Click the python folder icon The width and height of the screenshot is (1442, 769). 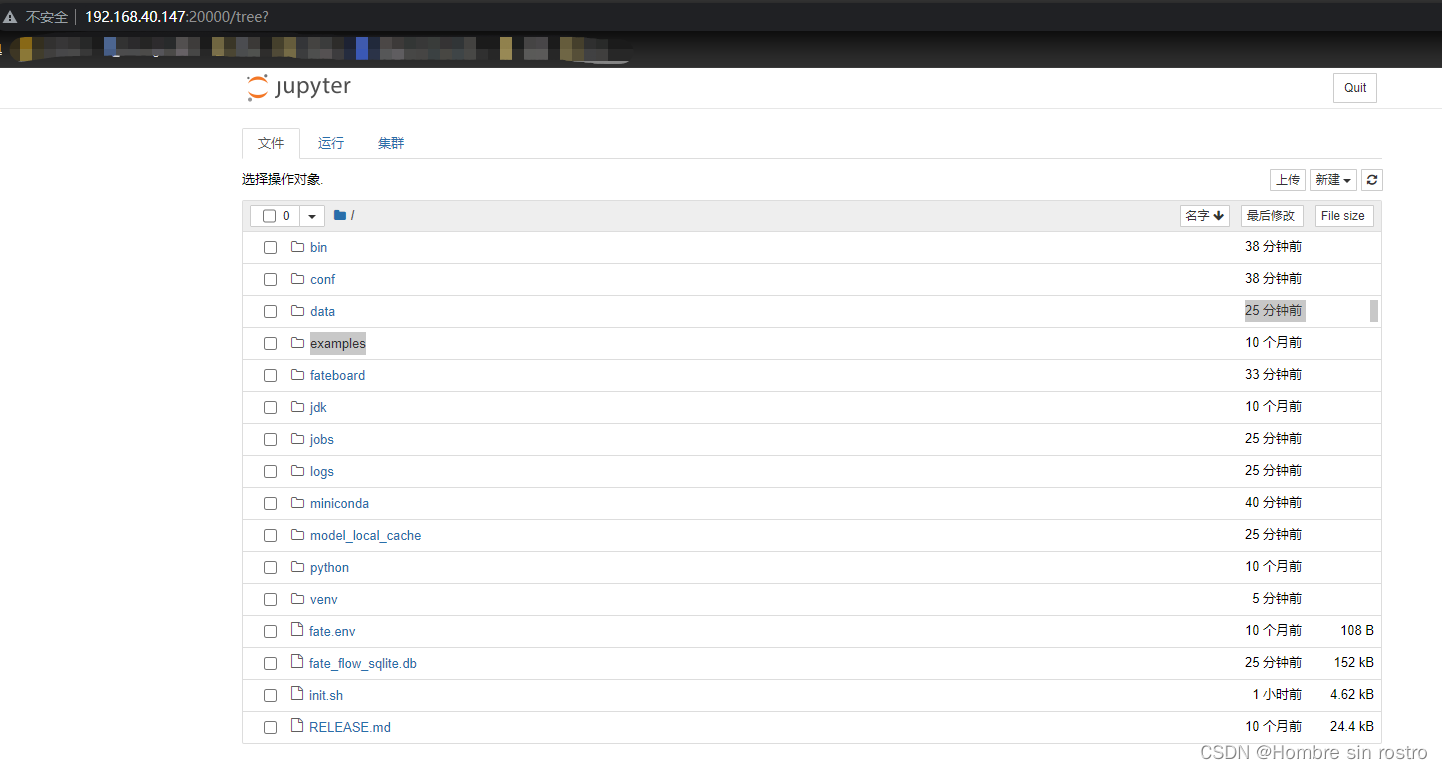[297, 566]
